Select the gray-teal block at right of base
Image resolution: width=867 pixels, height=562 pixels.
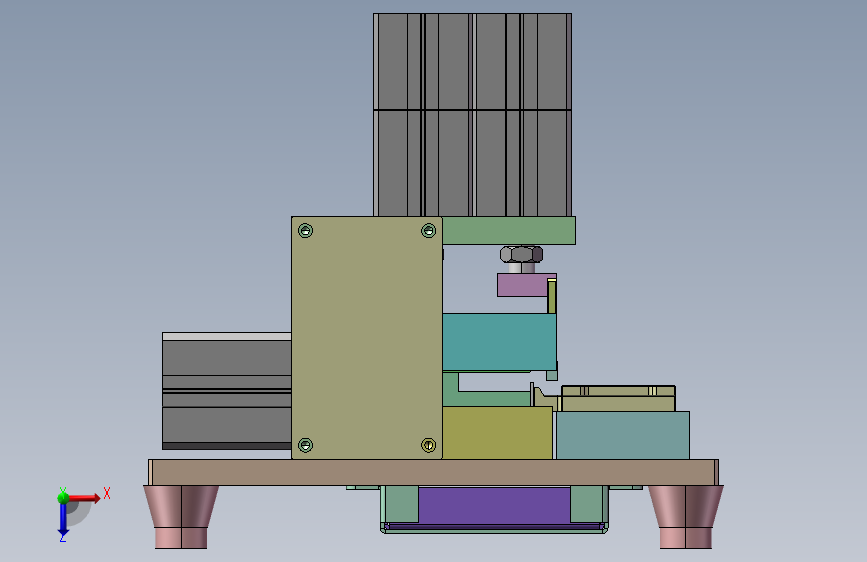click(x=623, y=435)
